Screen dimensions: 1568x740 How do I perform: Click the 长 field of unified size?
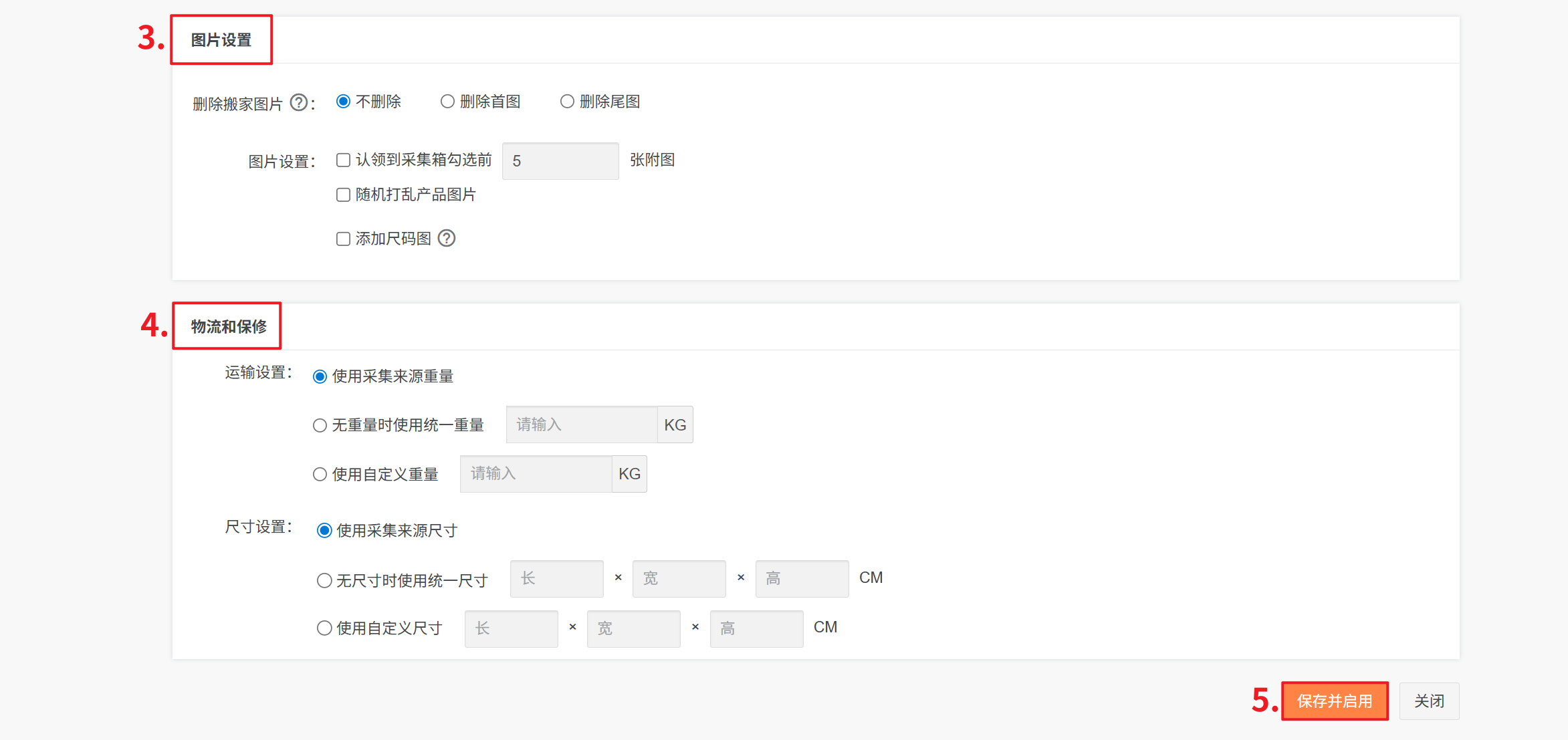click(x=556, y=579)
